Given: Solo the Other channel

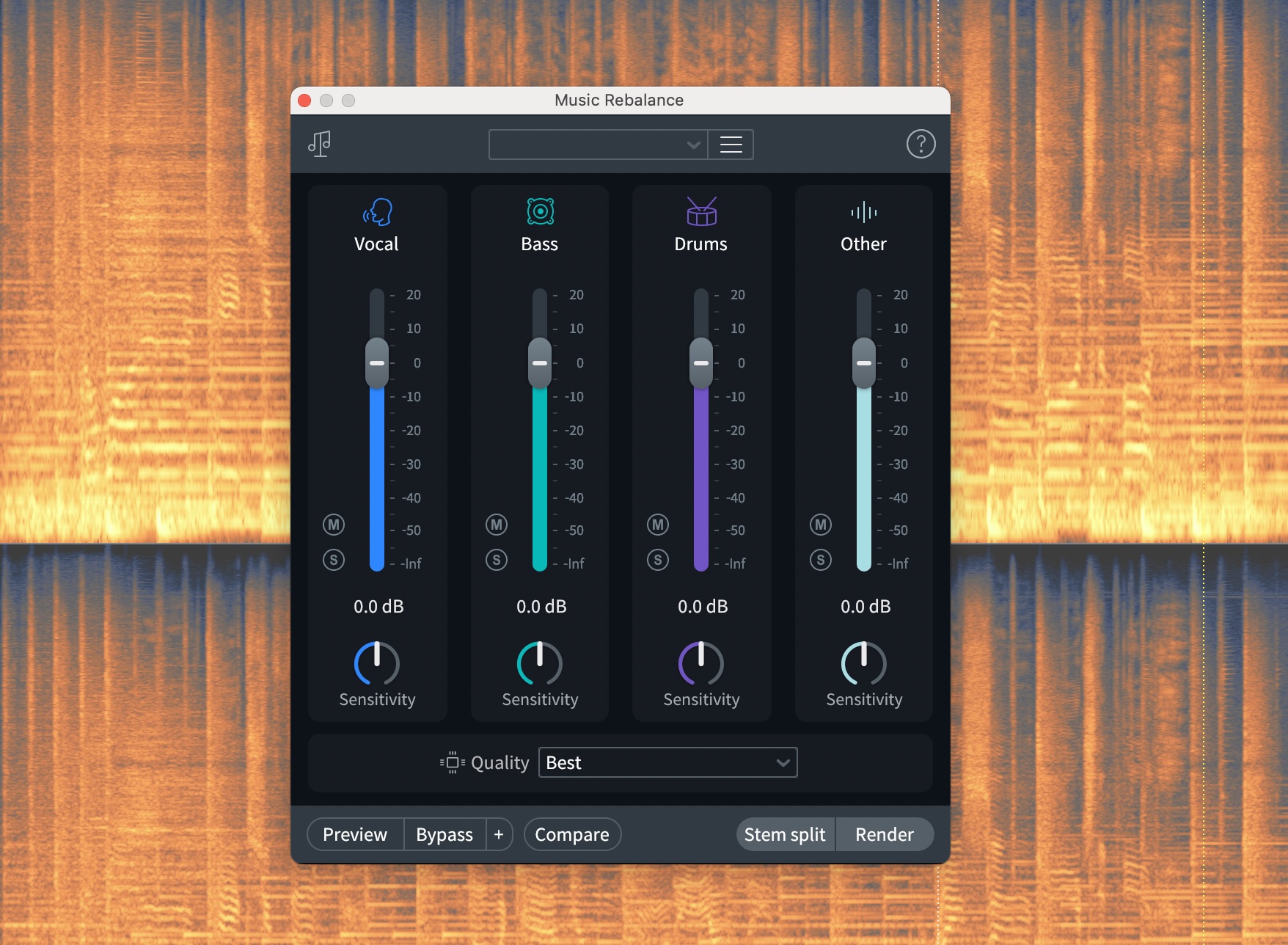Looking at the screenshot, I should [820, 560].
